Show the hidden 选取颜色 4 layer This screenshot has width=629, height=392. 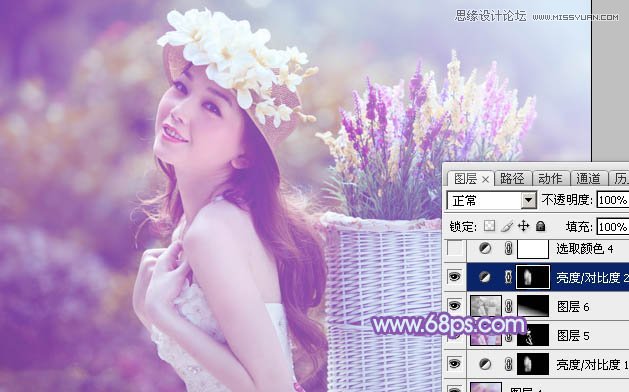click(455, 249)
